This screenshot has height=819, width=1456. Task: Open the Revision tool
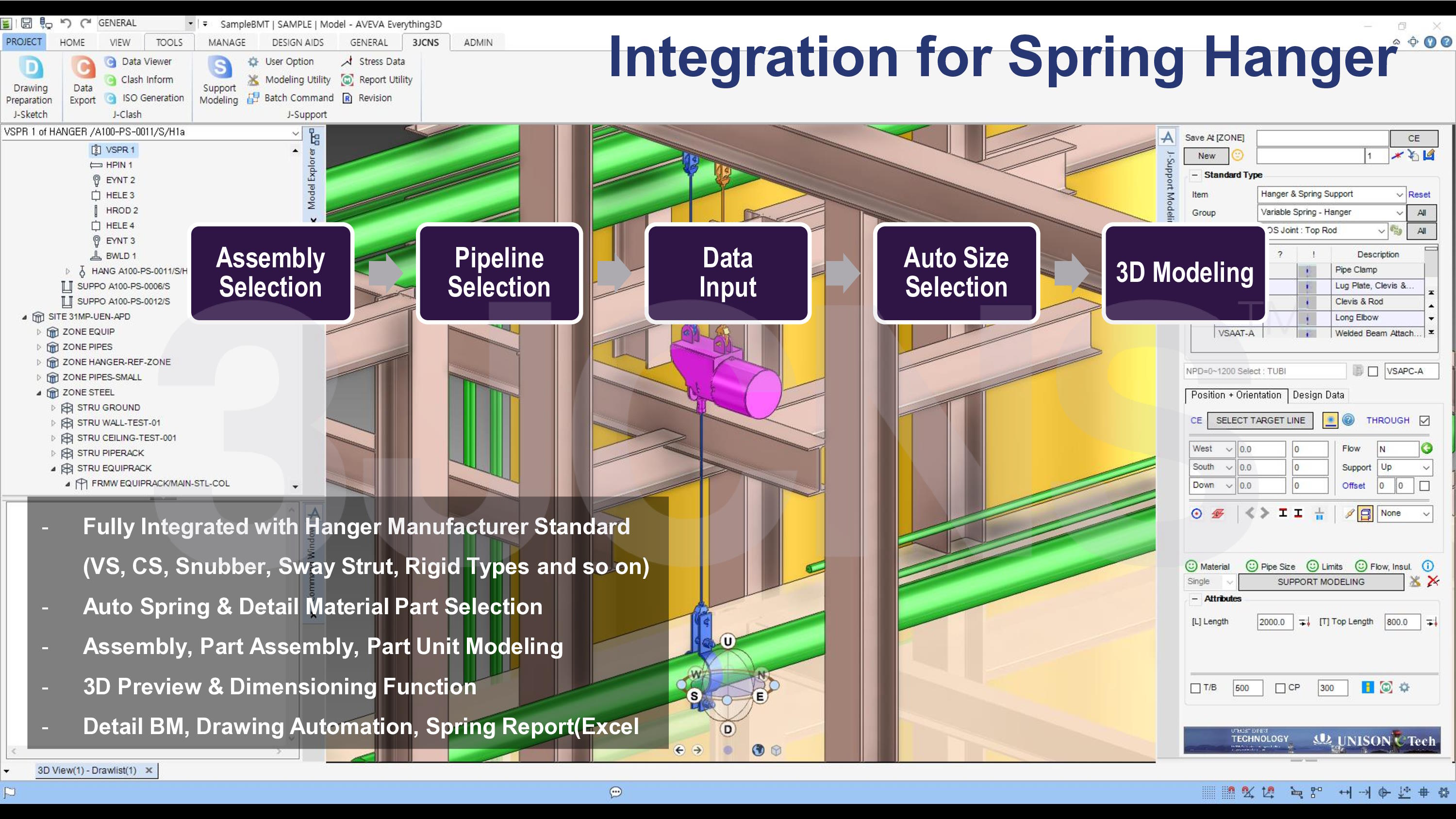[367, 98]
